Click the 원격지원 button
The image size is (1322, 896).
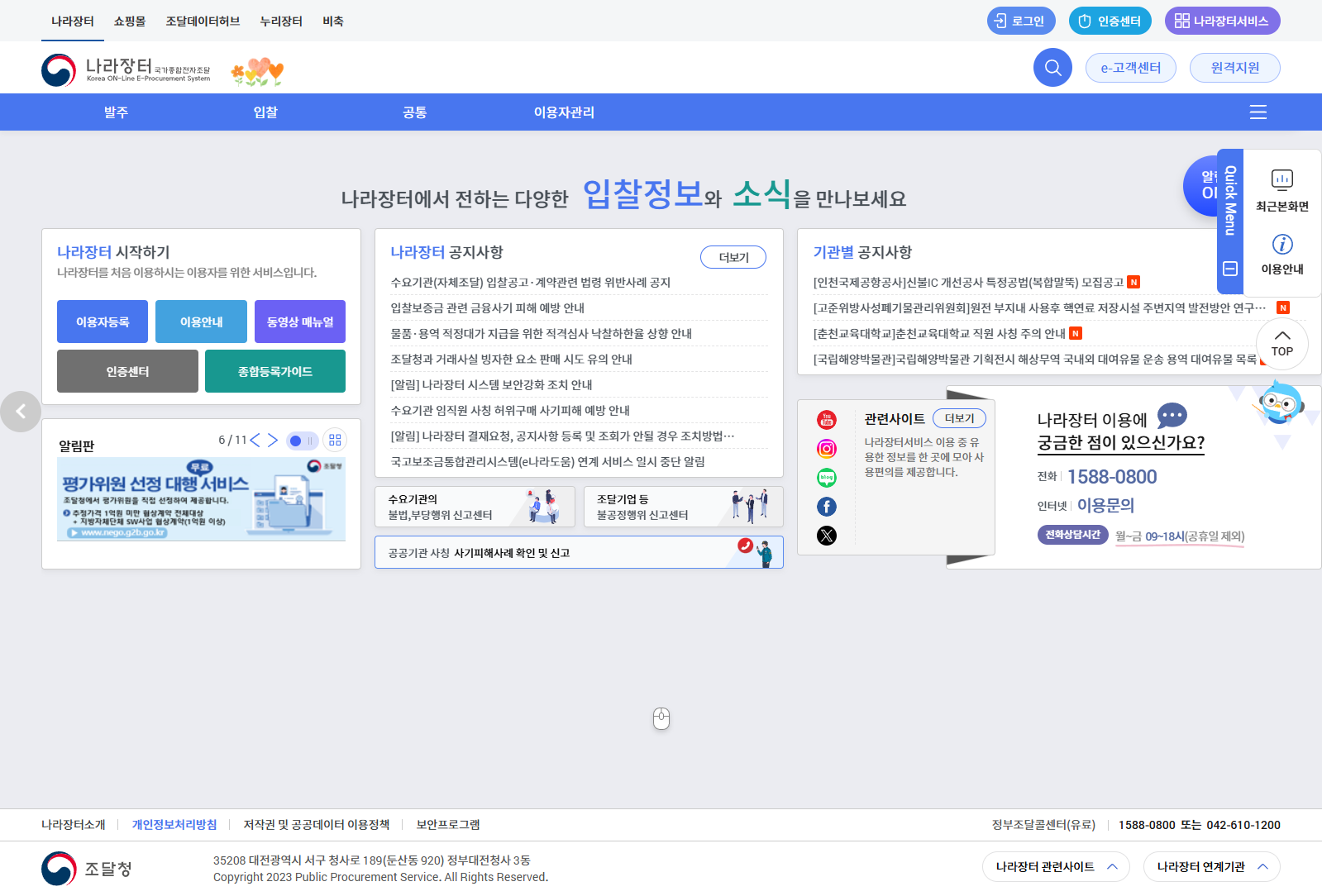click(1234, 68)
